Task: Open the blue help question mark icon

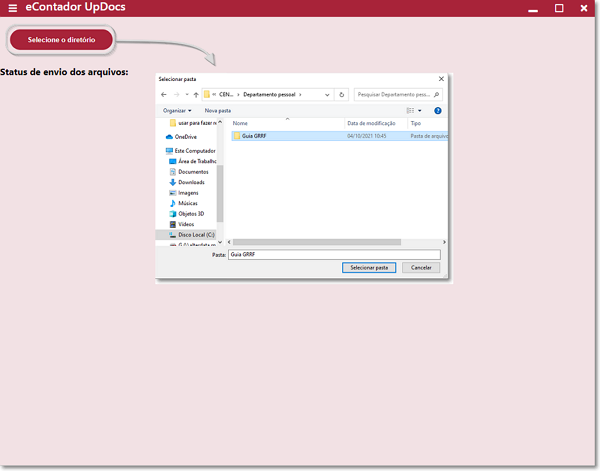Action: (438, 111)
